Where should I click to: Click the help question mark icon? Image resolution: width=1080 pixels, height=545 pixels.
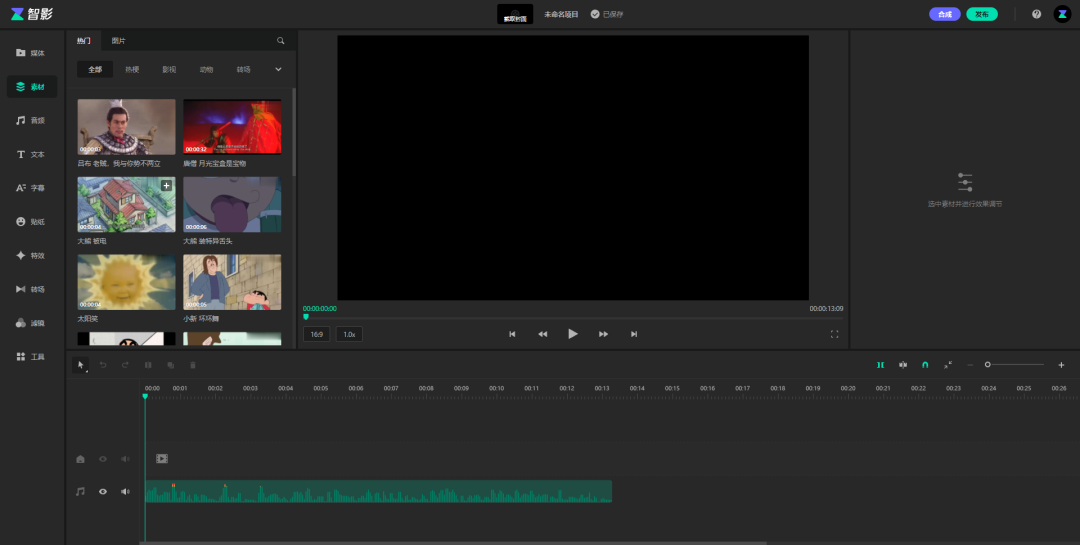click(x=1036, y=14)
